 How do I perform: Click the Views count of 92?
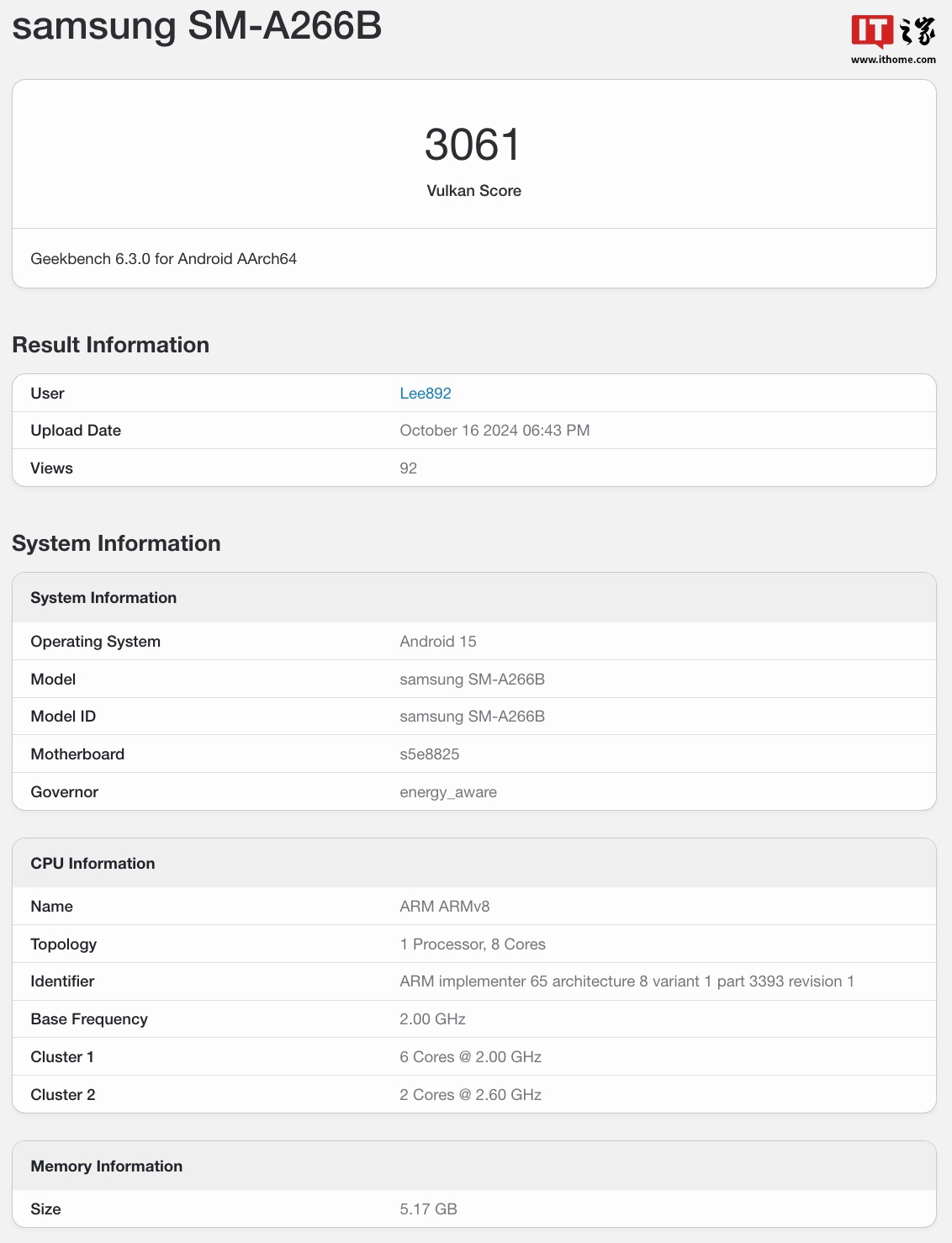coord(409,468)
